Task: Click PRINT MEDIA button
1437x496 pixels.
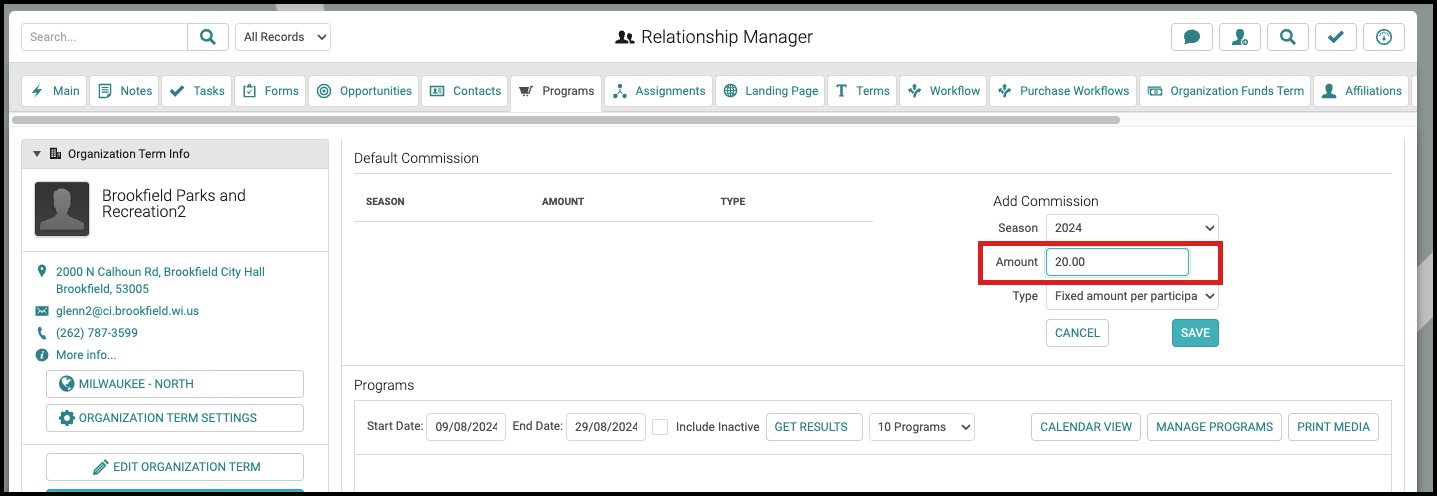Action: click(x=1333, y=427)
